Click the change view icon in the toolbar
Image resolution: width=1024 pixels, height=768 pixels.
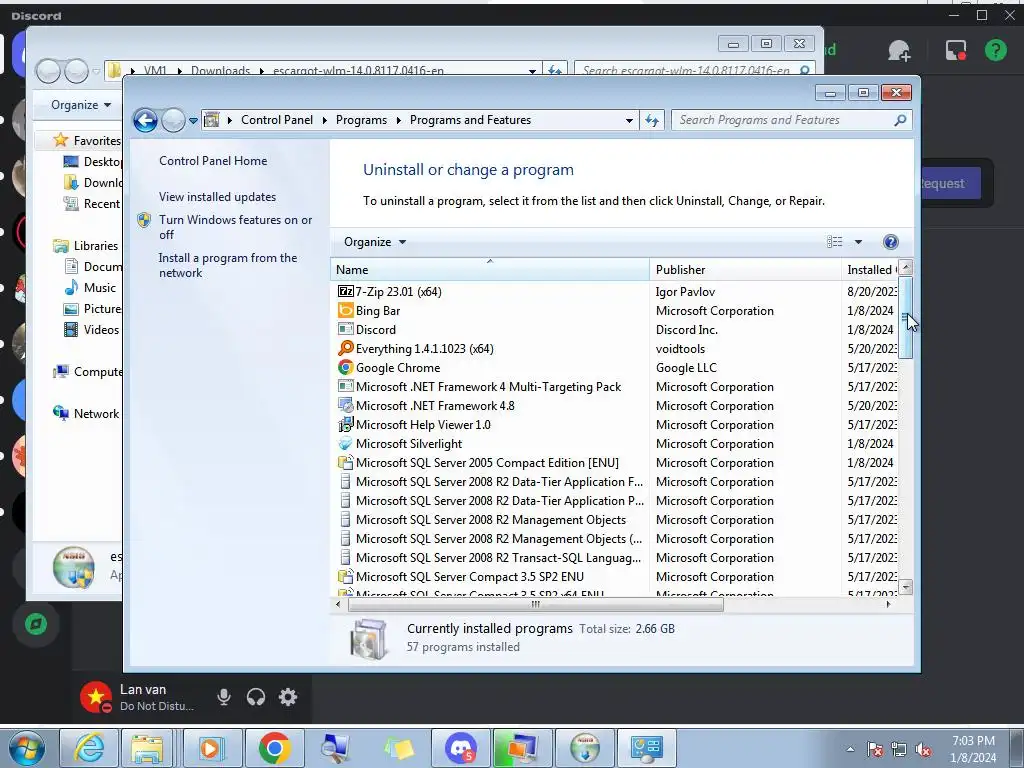835,242
